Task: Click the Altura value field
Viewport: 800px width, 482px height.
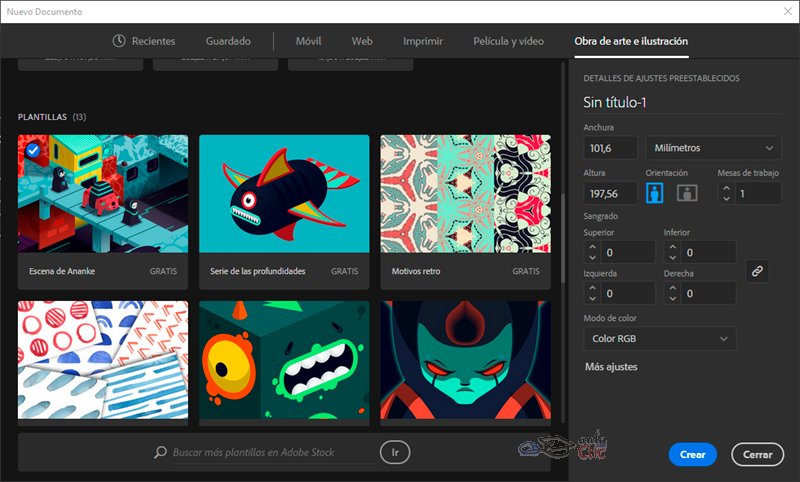Action: [610, 193]
